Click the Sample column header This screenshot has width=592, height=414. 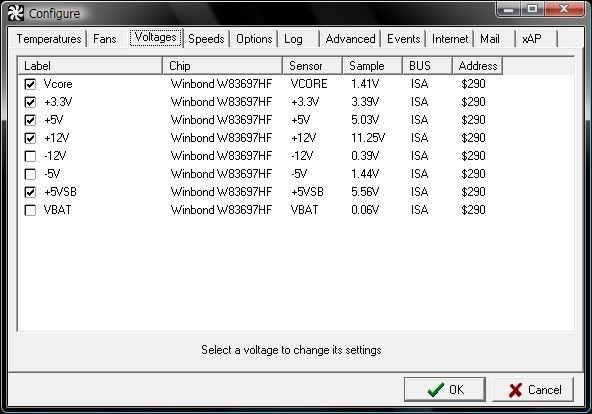[372, 66]
